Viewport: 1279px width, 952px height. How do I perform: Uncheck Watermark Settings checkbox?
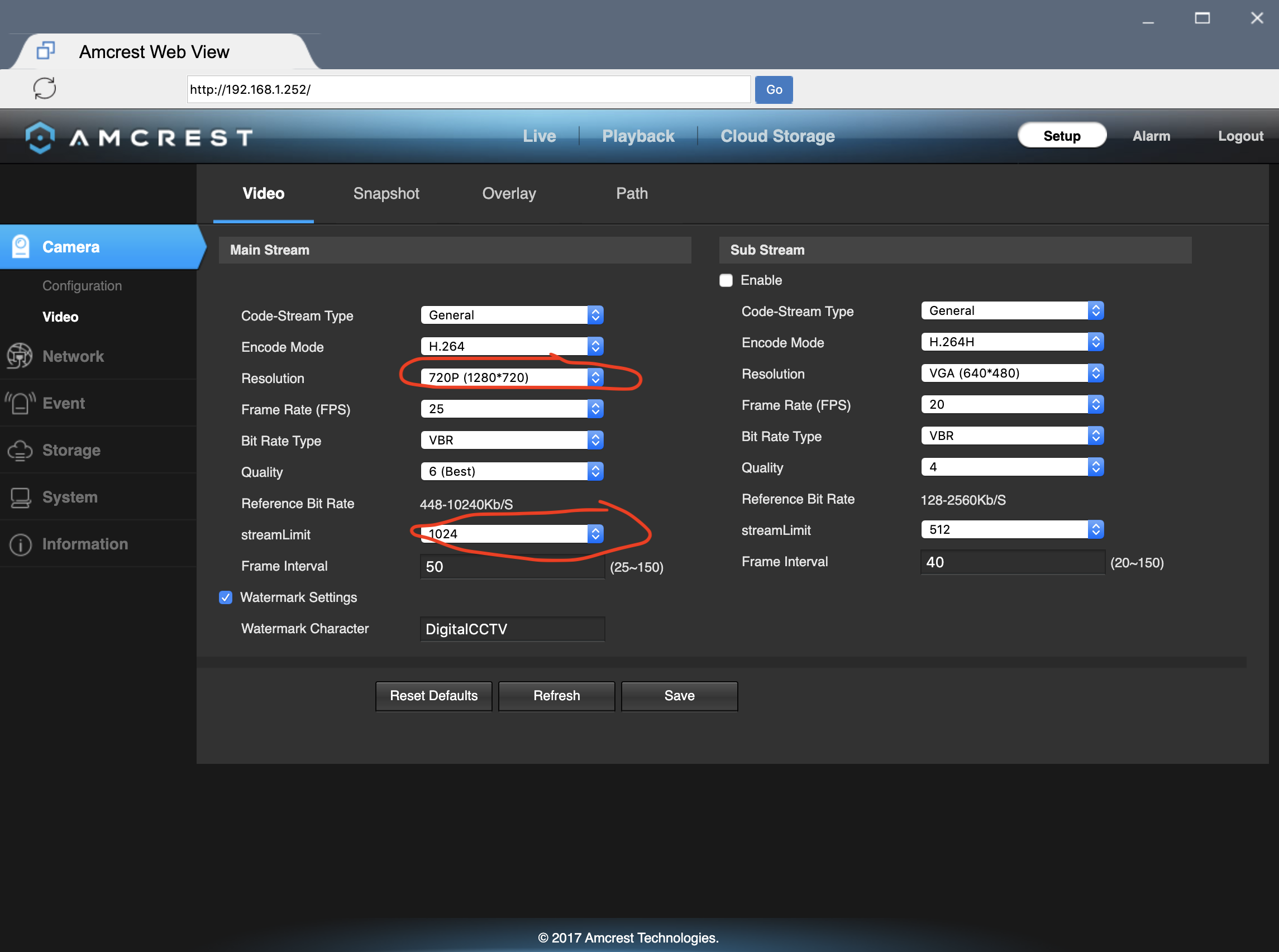point(226,597)
